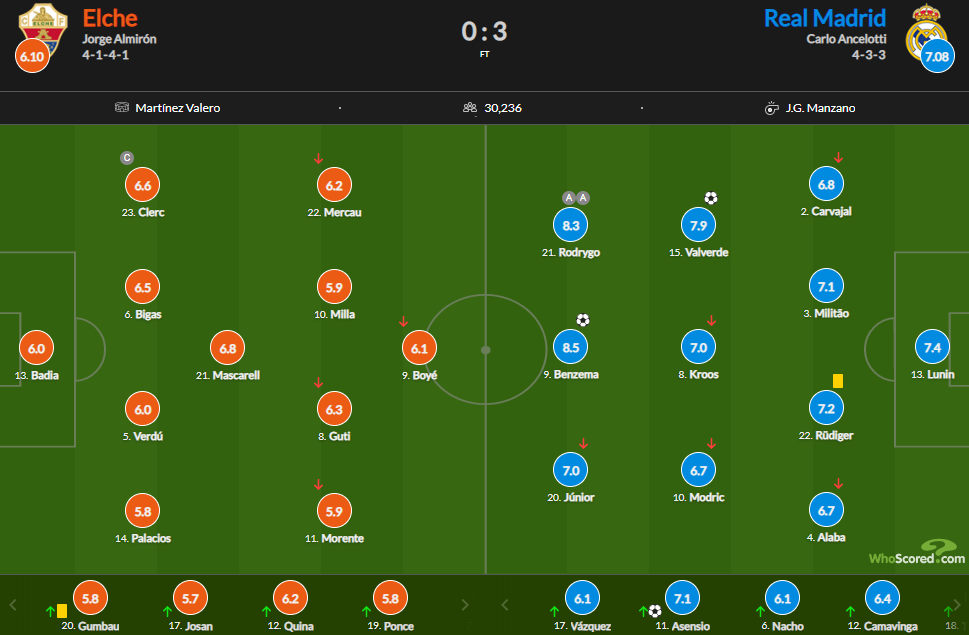969x635 pixels.
Task: Click the referee whistle icon
Action: pyautogui.click(x=771, y=108)
